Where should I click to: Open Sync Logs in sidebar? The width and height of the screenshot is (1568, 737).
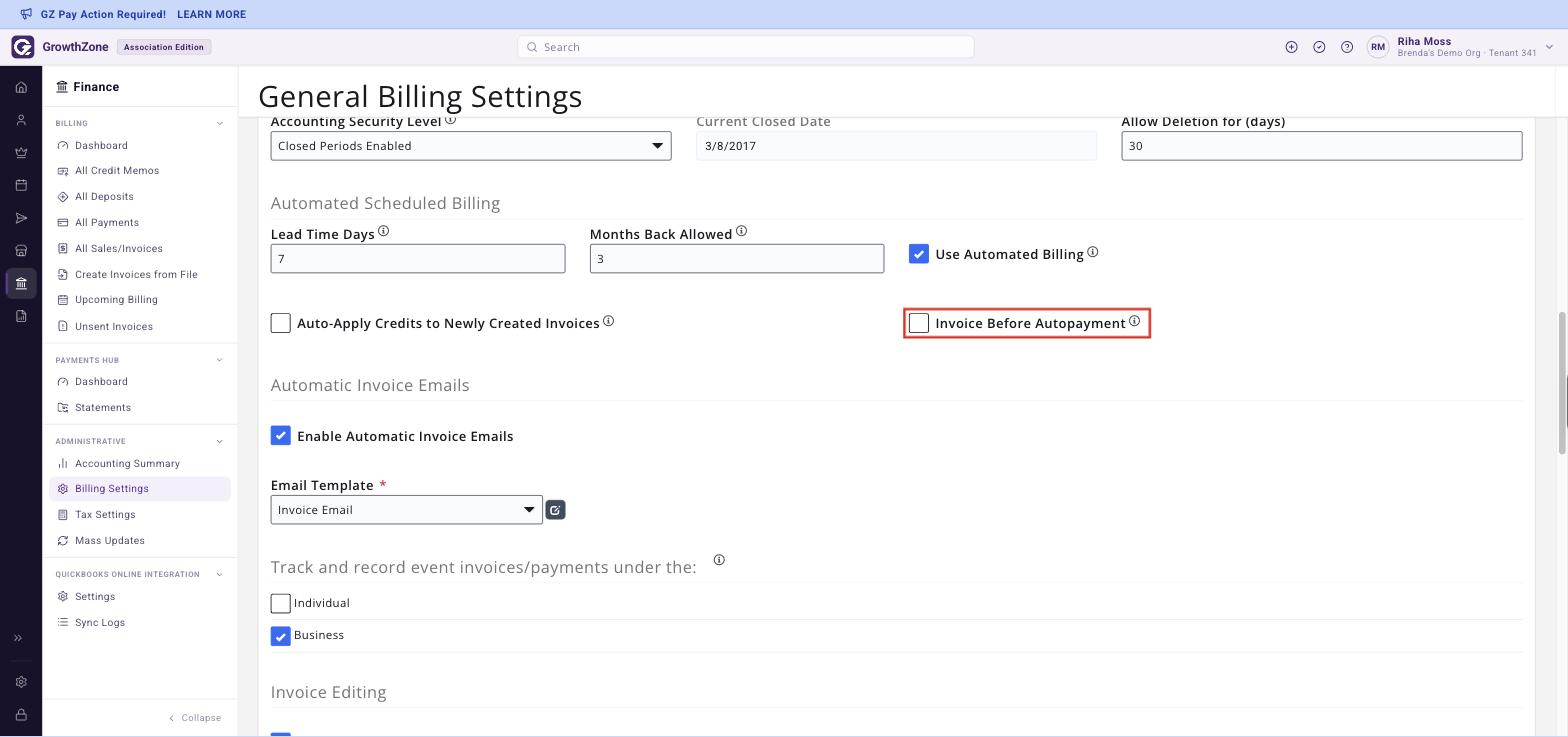click(x=100, y=623)
